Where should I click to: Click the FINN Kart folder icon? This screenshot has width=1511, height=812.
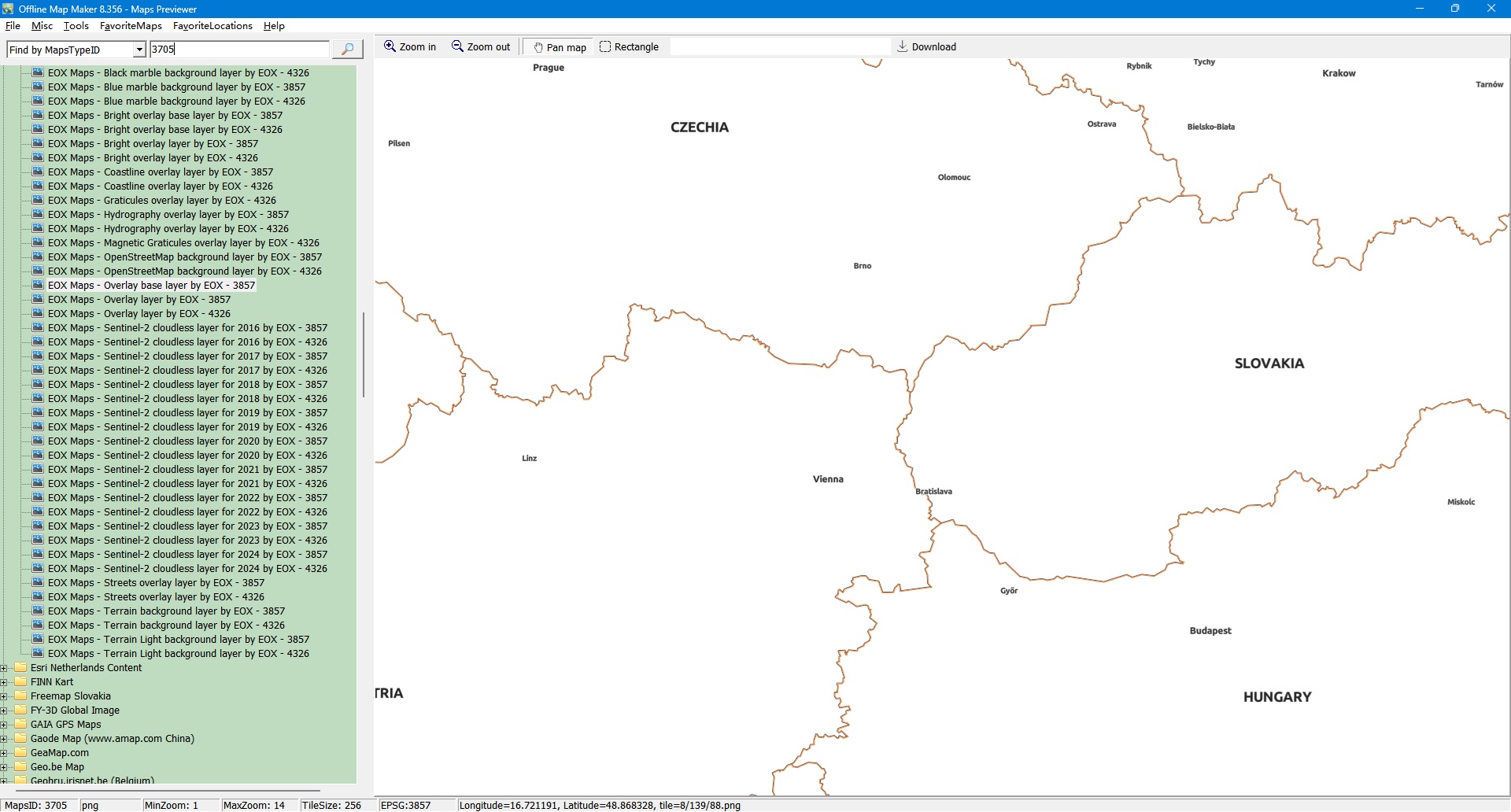point(20,682)
